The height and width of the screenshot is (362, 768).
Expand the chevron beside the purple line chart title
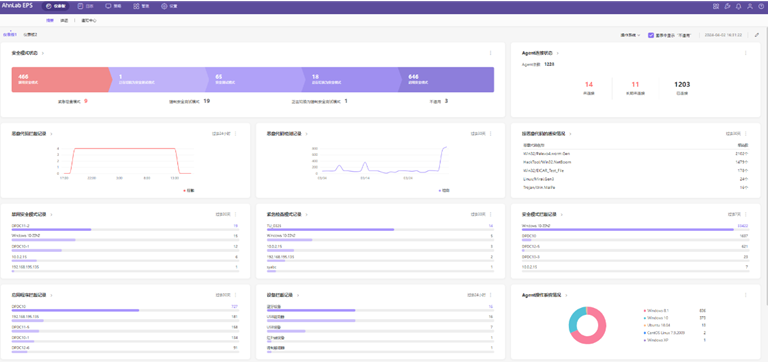(306, 133)
